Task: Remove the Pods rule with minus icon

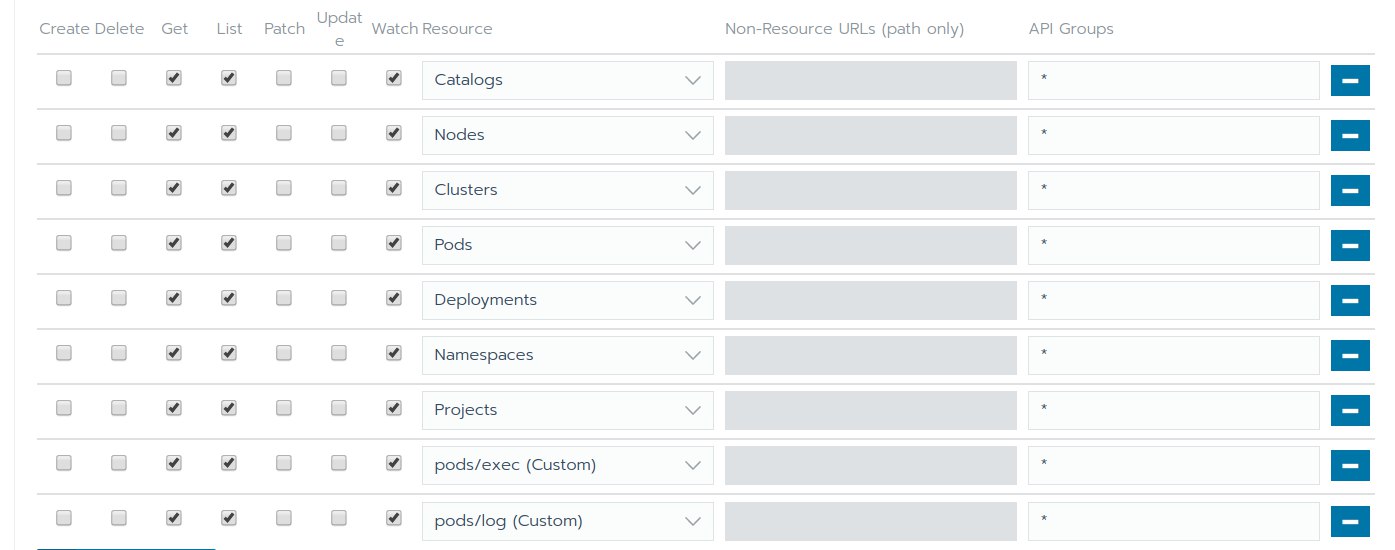Action: pyautogui.click(x=1349, y=245)
